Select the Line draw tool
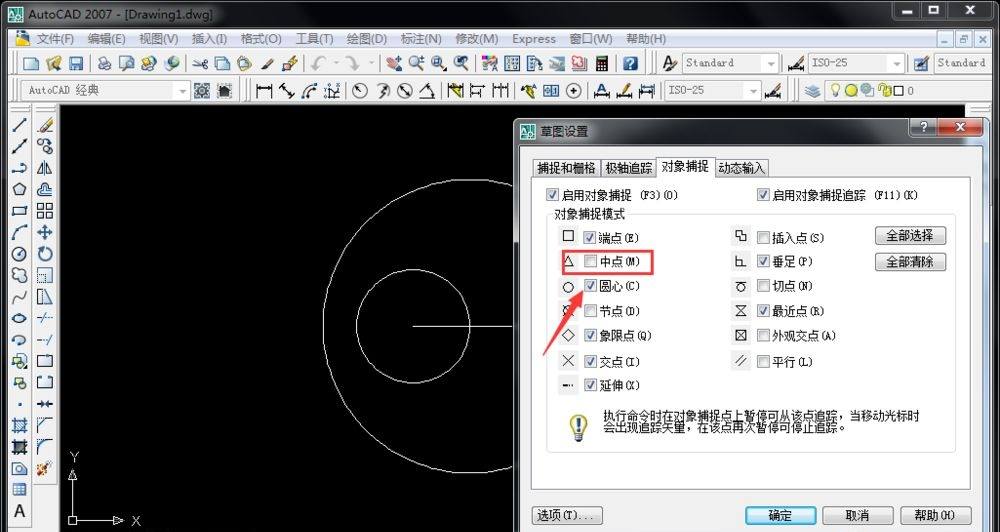This screenshot has height=532, width=1000. 19,125
